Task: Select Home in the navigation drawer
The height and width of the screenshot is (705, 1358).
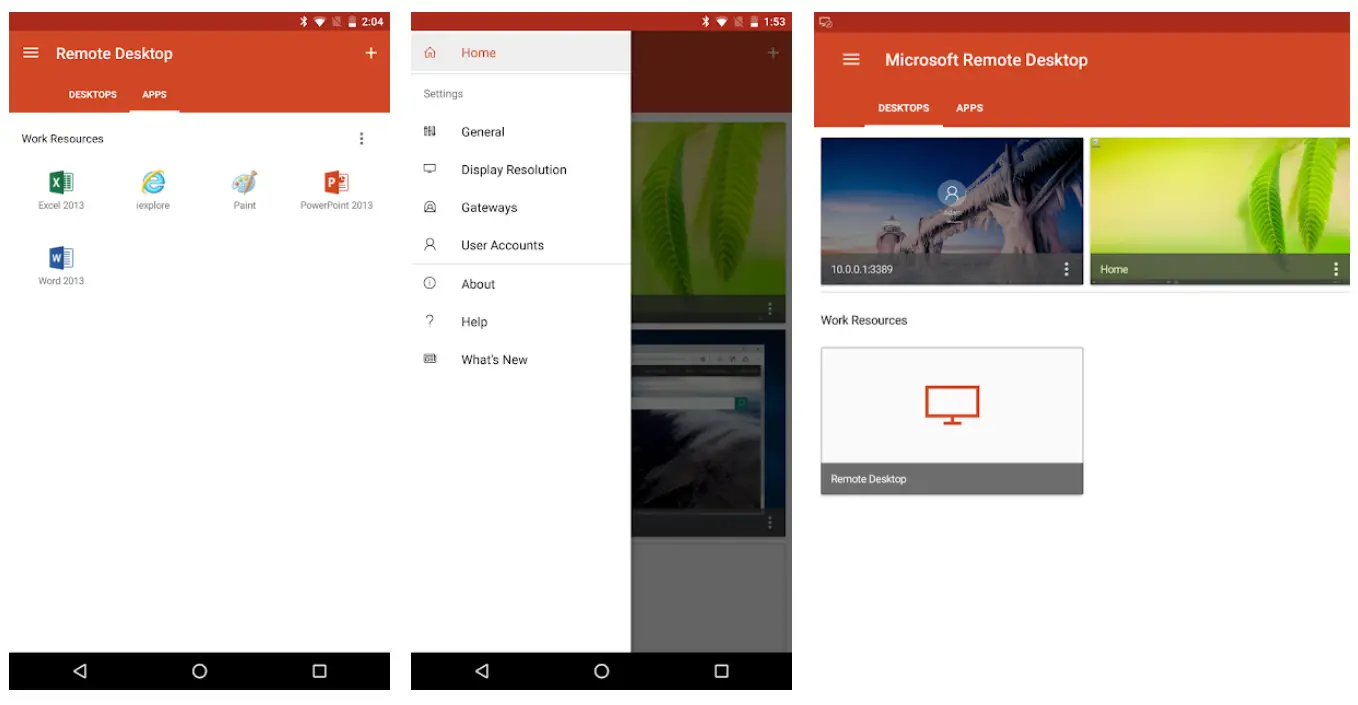Action: pos(521,53)
